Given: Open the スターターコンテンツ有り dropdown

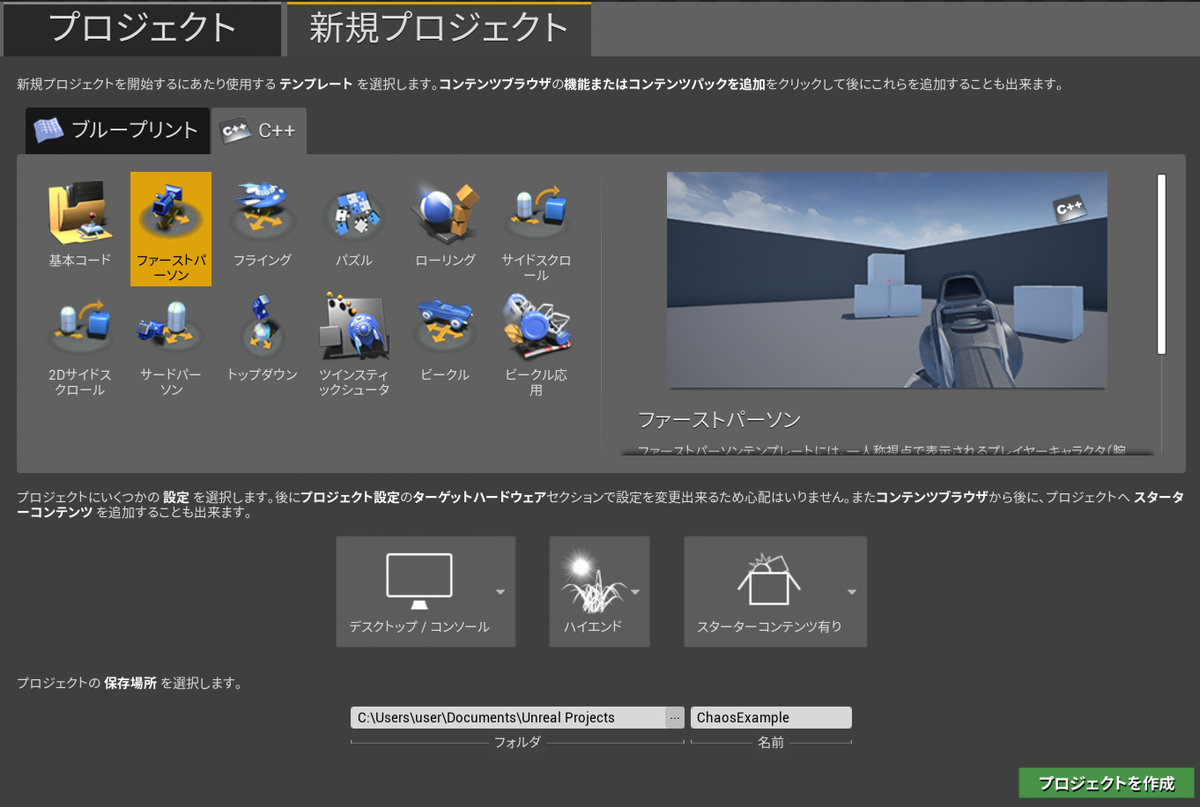Looking at the screenshot, I should [775, 591].
